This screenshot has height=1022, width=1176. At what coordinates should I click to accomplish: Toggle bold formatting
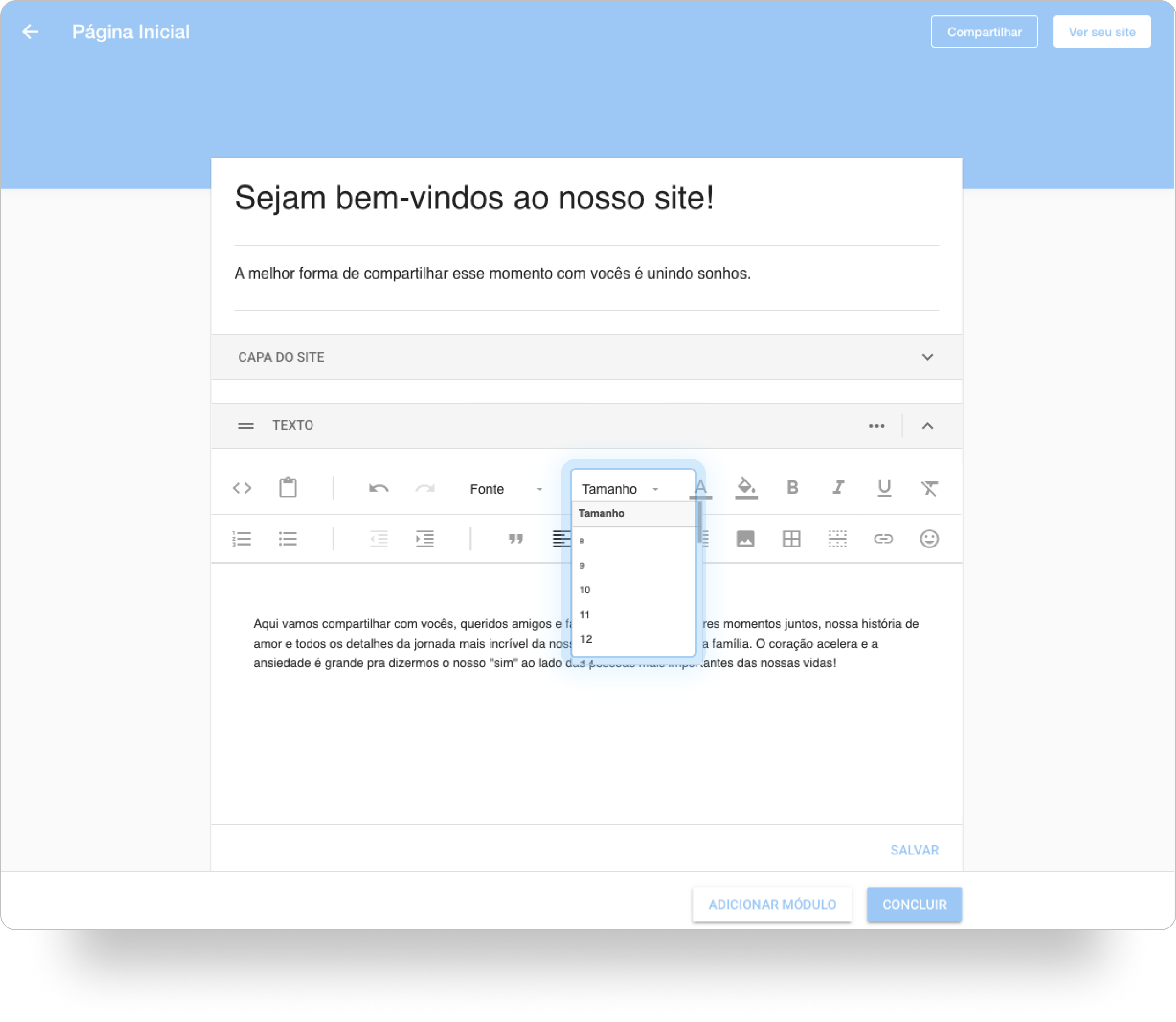(792, 488)
